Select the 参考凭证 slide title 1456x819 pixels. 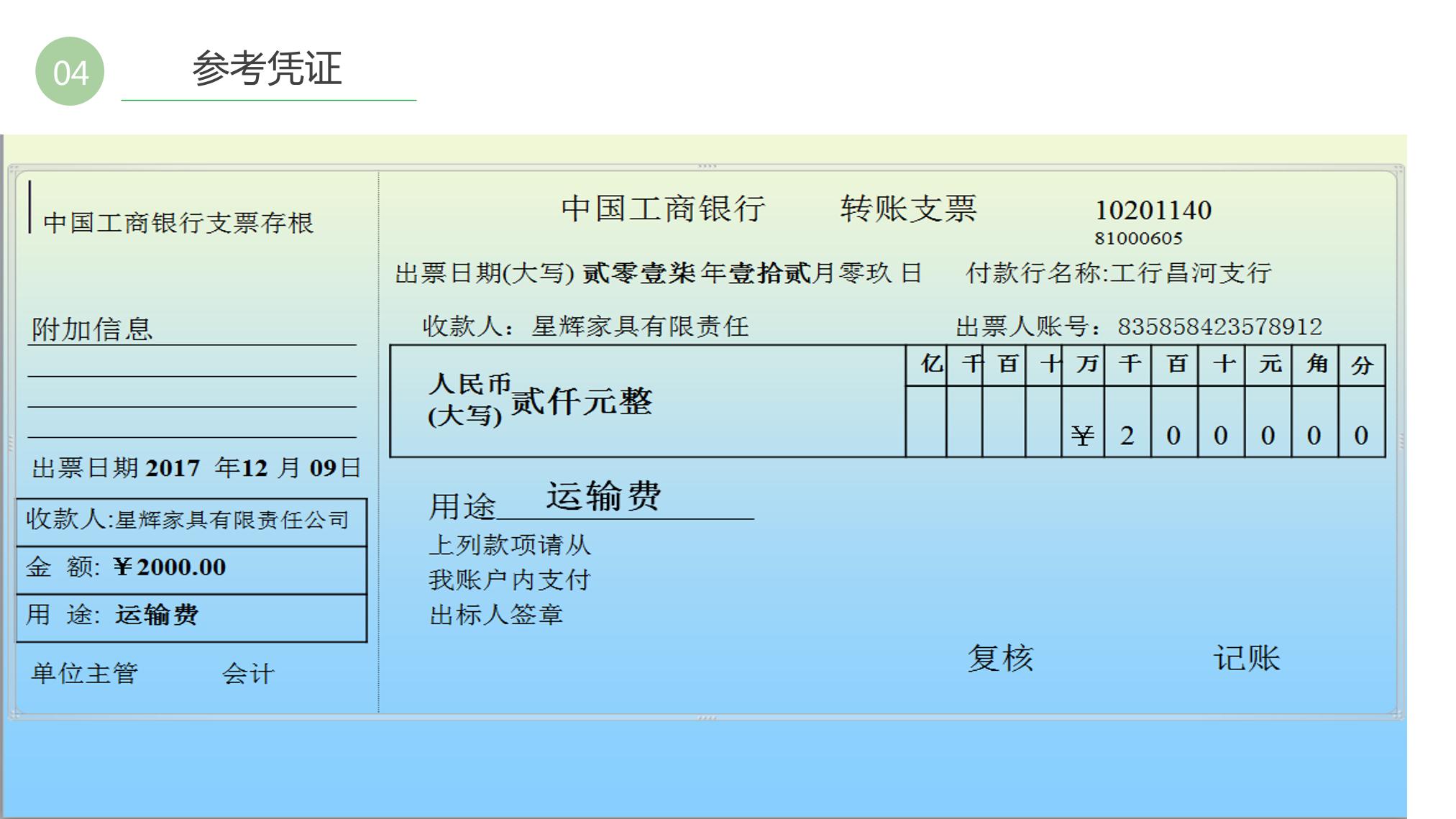[267, 69]
